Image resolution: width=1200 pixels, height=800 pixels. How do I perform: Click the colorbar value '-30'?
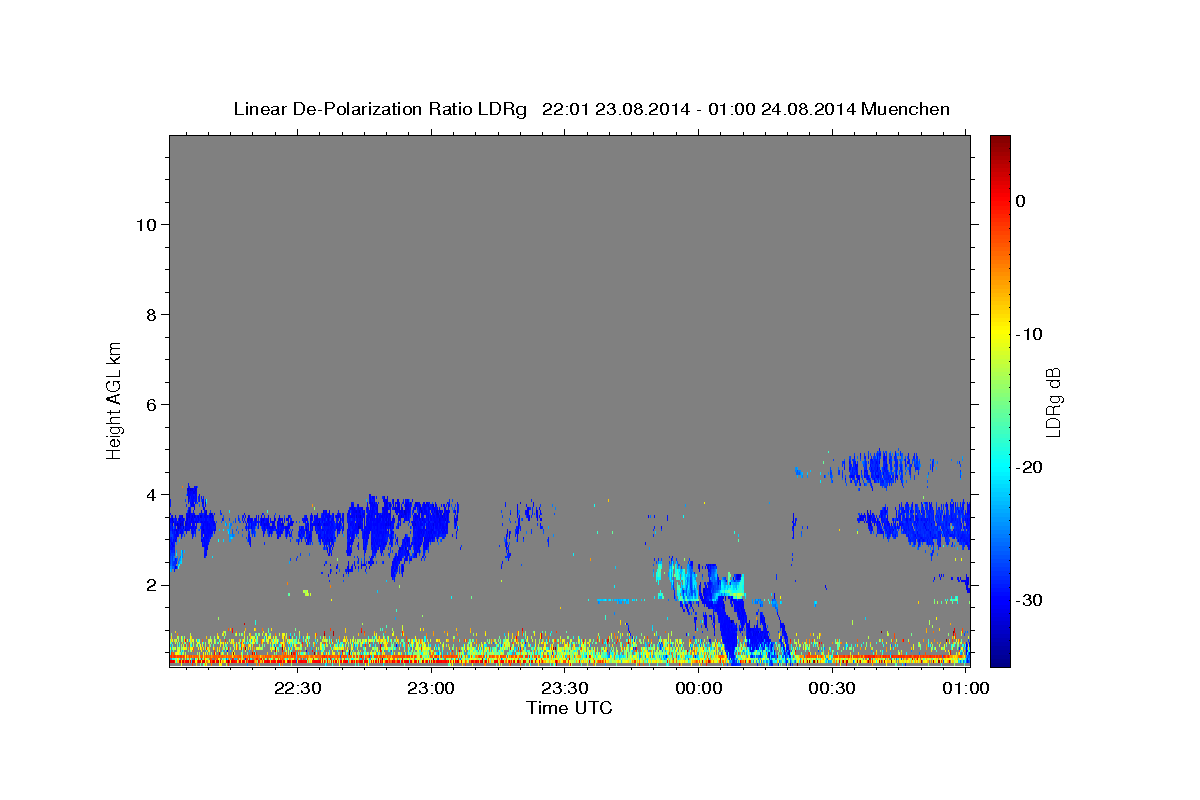click(x=1029, y=600)
